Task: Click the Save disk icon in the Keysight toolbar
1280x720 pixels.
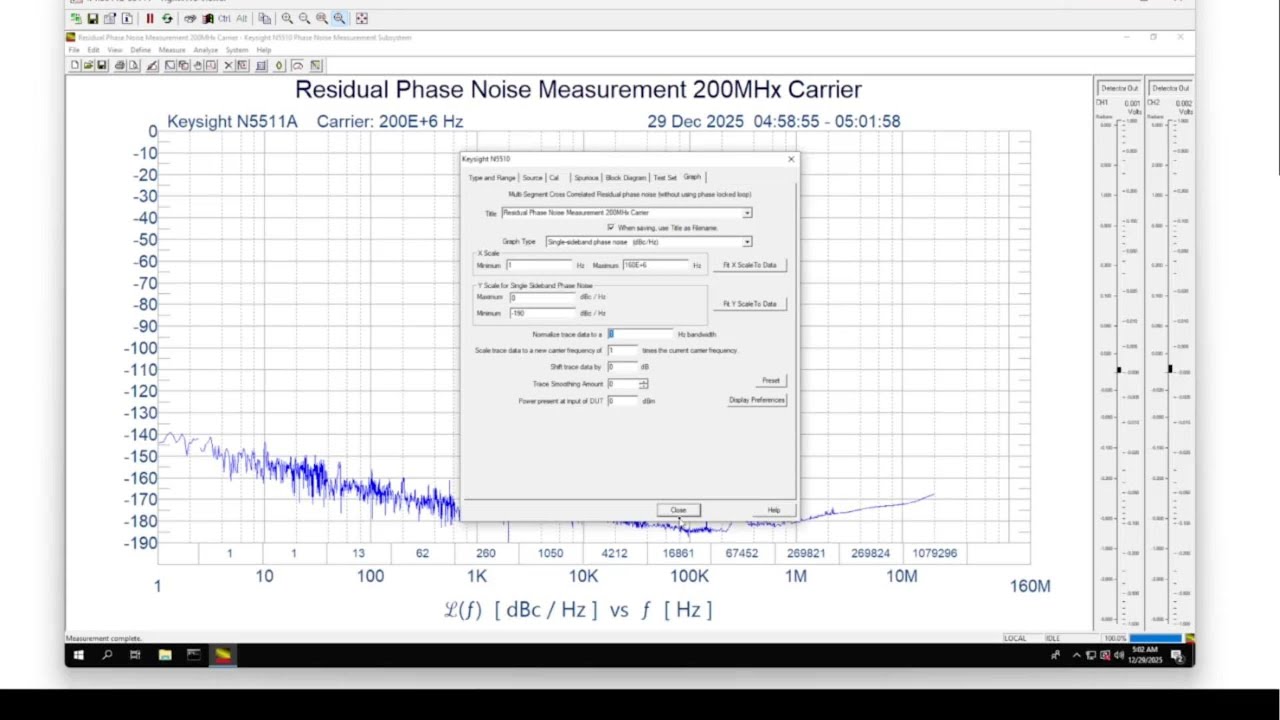Action: pyautogui.click(x=102, y=65)
